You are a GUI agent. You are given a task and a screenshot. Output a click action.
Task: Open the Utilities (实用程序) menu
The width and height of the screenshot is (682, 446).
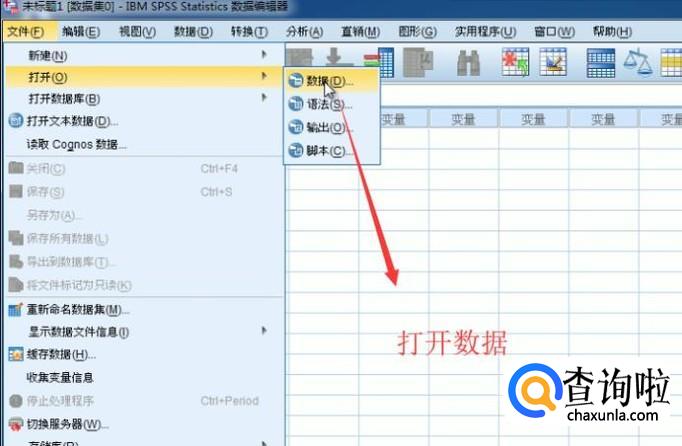[x=485, y=32]
